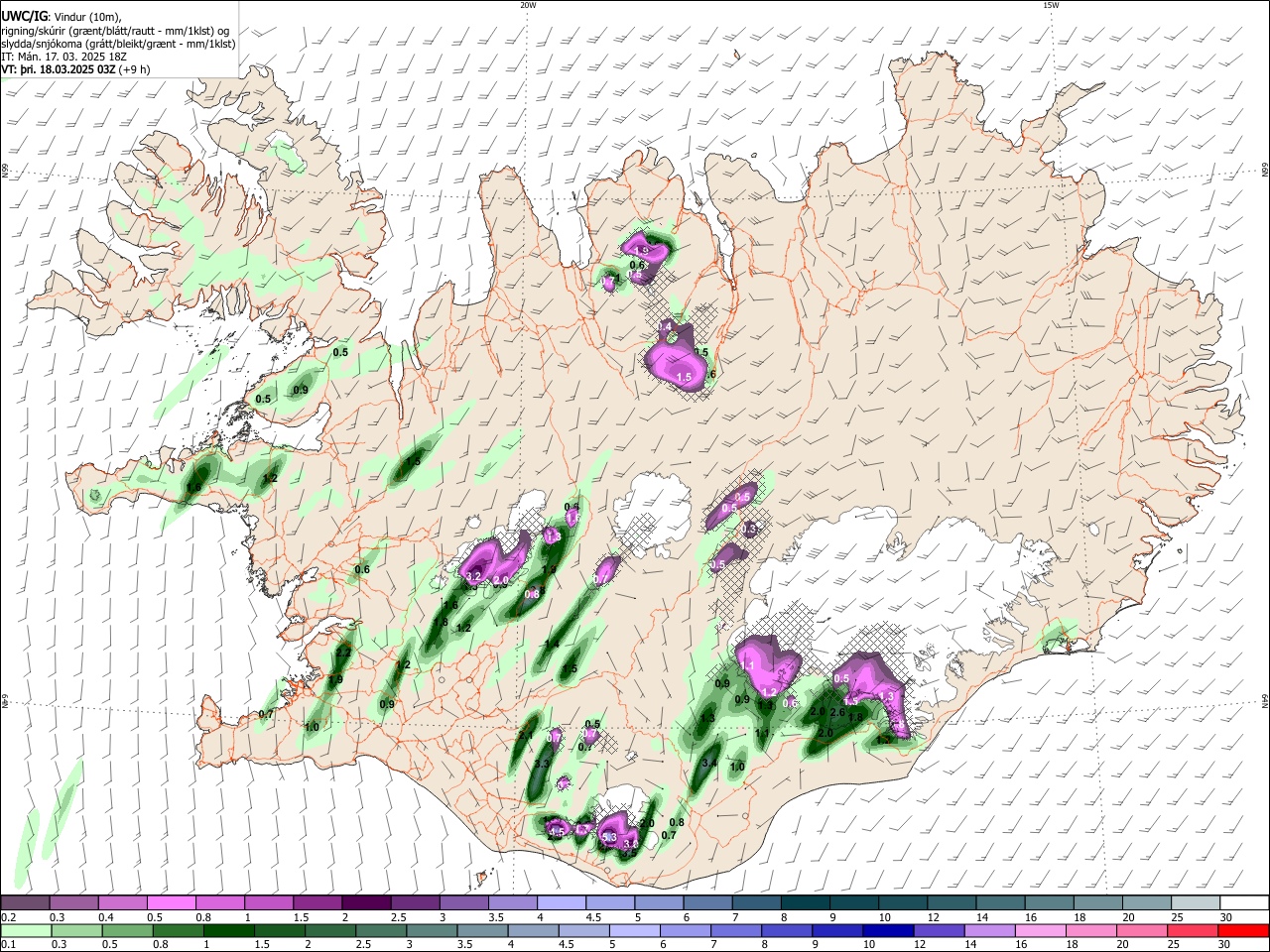Pick the rain legend swatch starting at 0.5

[x=128, y=930]
